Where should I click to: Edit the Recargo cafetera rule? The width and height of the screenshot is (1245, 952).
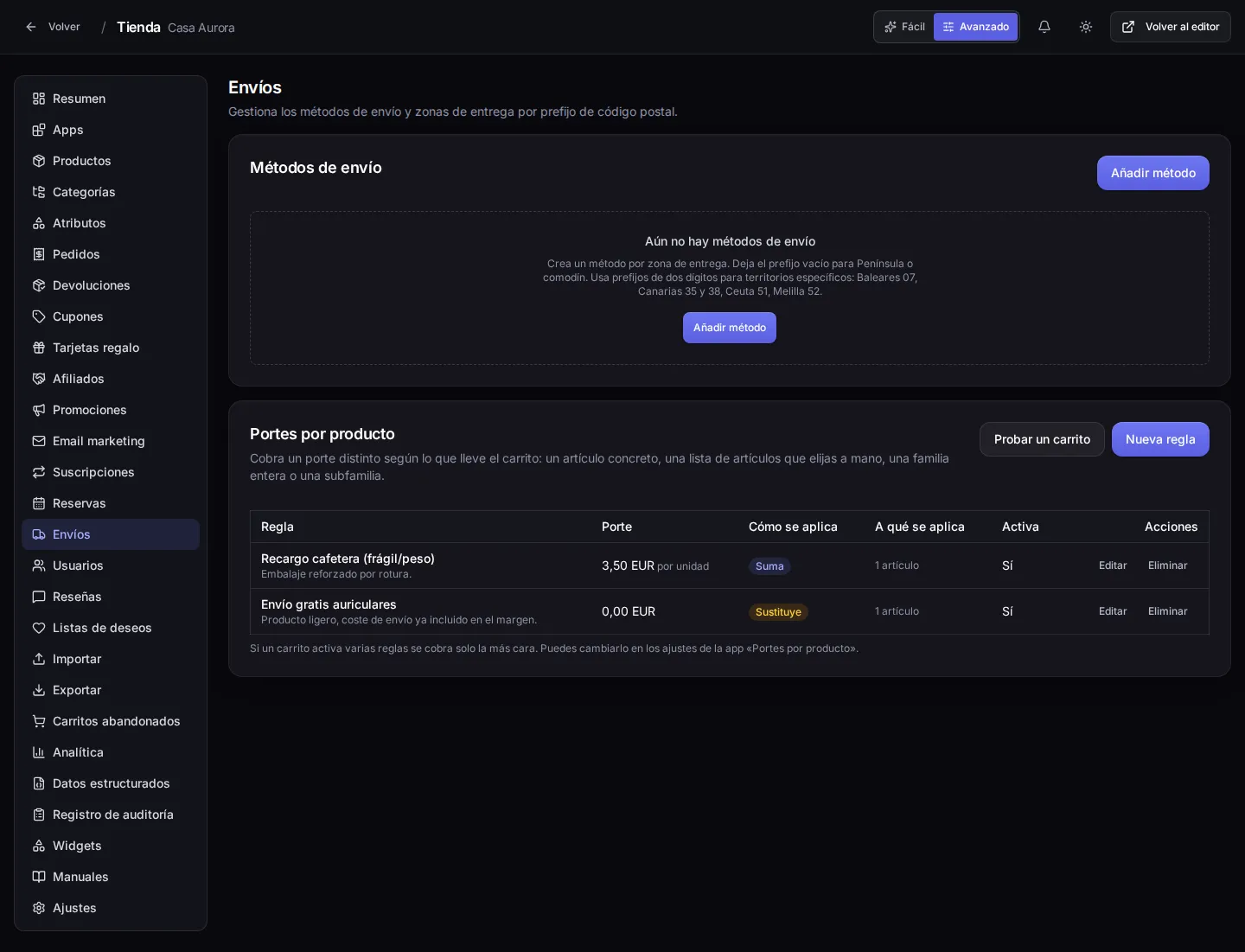(x=1113, y=565)
